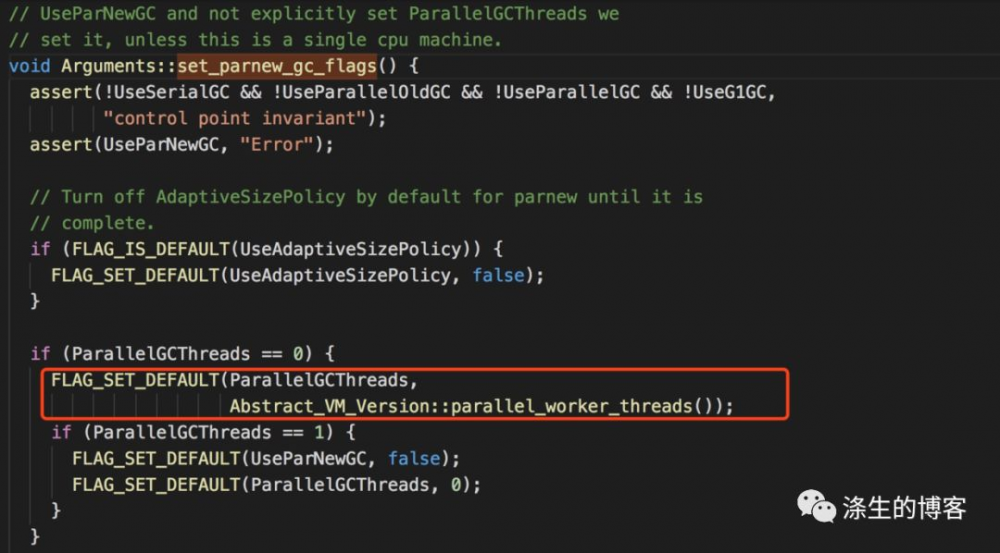Click the first comment line starting with UseParNewGC
The image size is (1000, 553).
pos(314,14)
